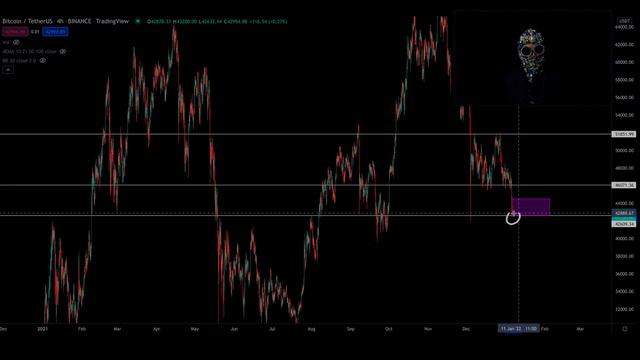Click the Jun label on the time axis

click(234, 329)
